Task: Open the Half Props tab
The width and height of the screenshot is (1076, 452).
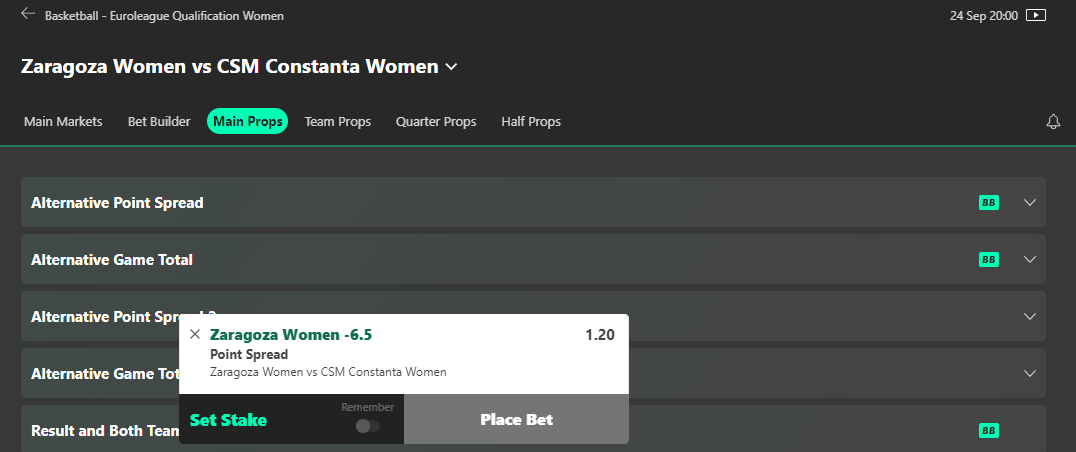Action: pyautogui.click(x=531, y=122)
